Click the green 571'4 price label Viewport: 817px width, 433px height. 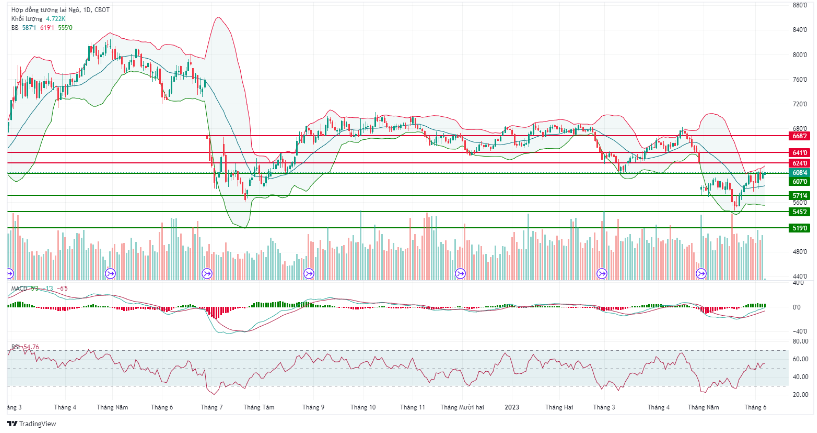tap(799, 196)
